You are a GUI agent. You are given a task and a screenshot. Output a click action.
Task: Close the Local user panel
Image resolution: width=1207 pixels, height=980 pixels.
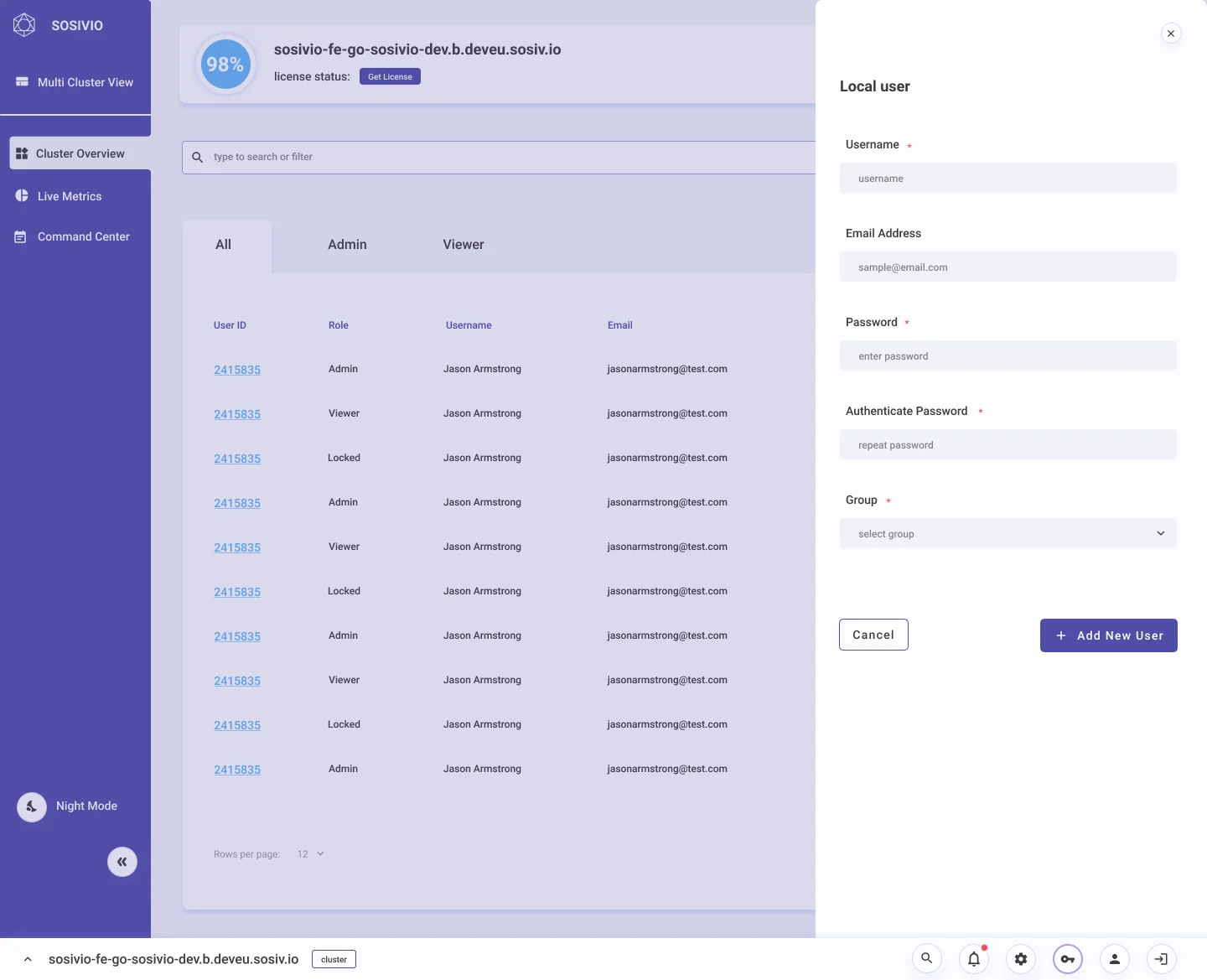click(1171, 34)
